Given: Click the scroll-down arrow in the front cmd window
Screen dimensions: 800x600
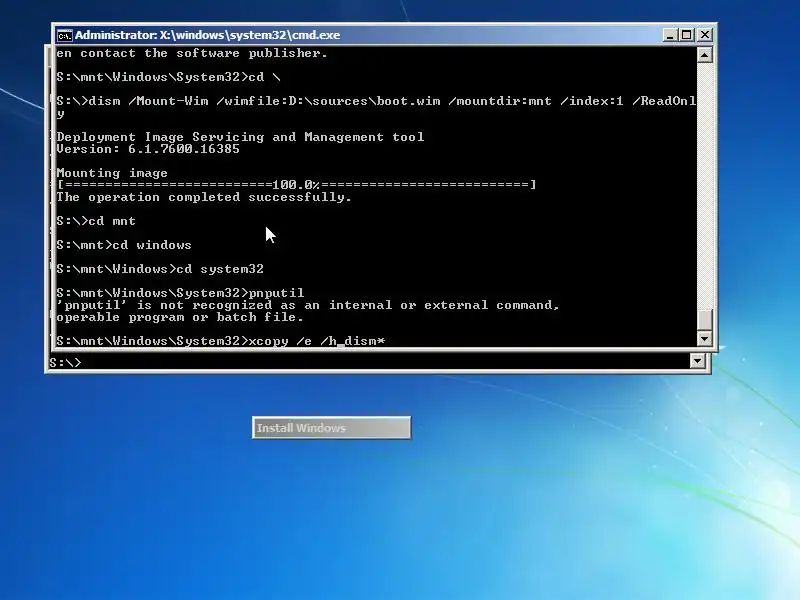Looking at the screenshot, I should [x=705, y=338].
